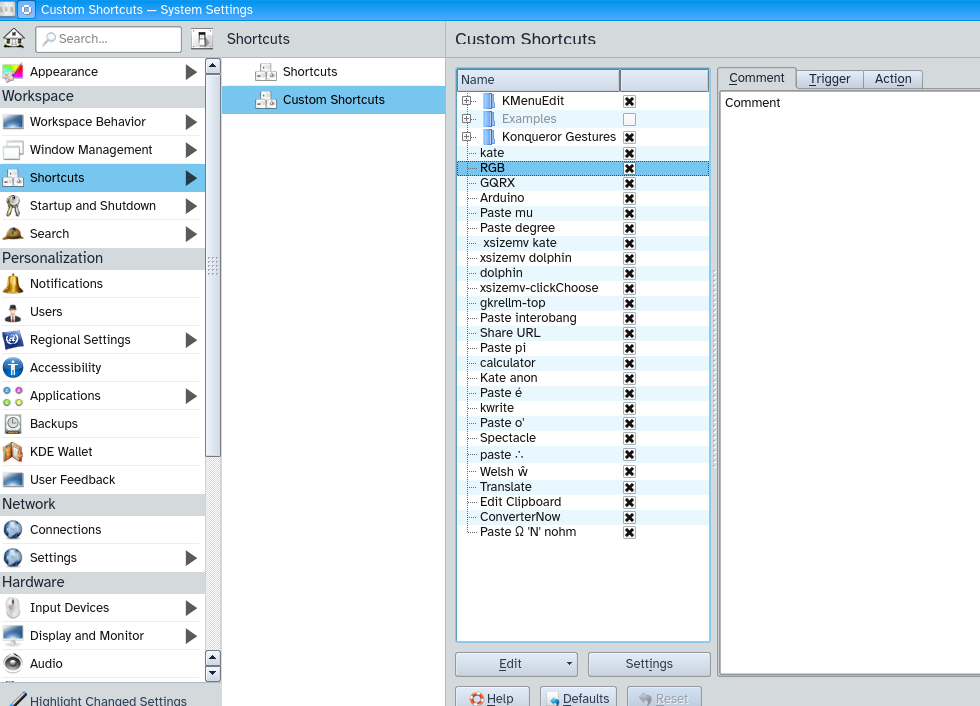Image resolution: width=980 pixels, height=706 pixels.
Task: Open the Edit dropdown button
Action: [x=516, y=664]
